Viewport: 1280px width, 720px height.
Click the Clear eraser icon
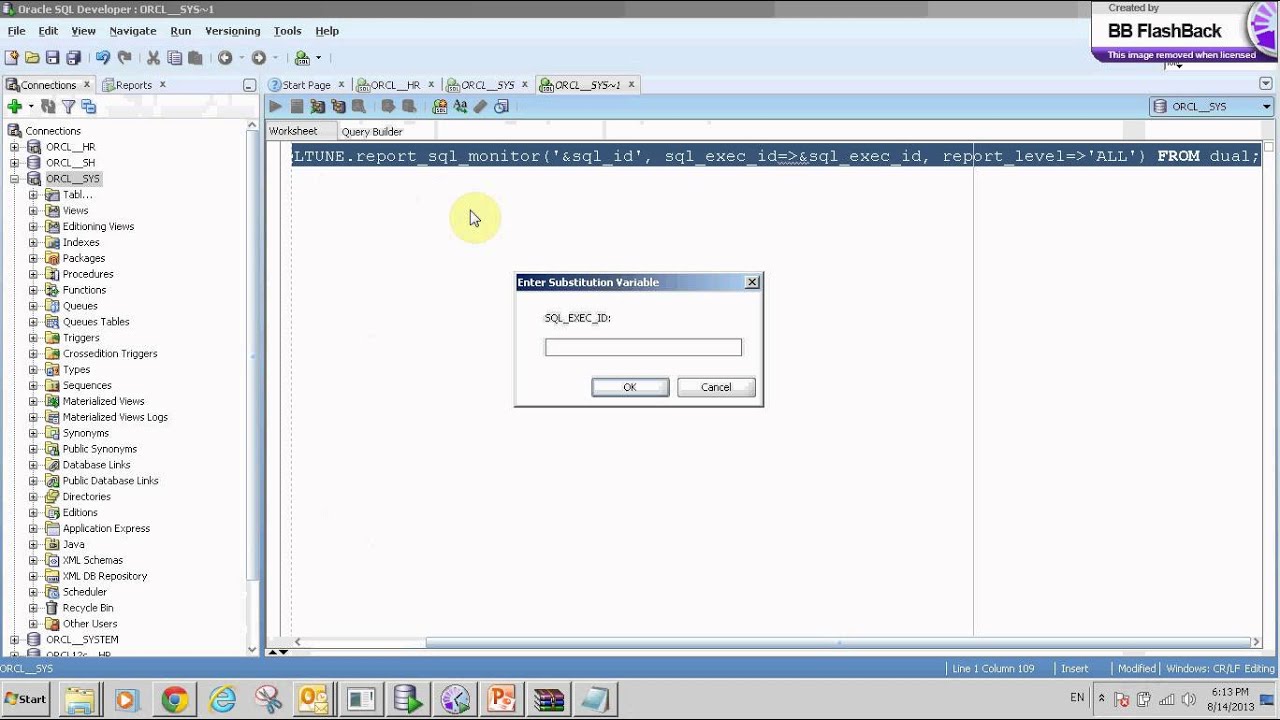[480, 106]
